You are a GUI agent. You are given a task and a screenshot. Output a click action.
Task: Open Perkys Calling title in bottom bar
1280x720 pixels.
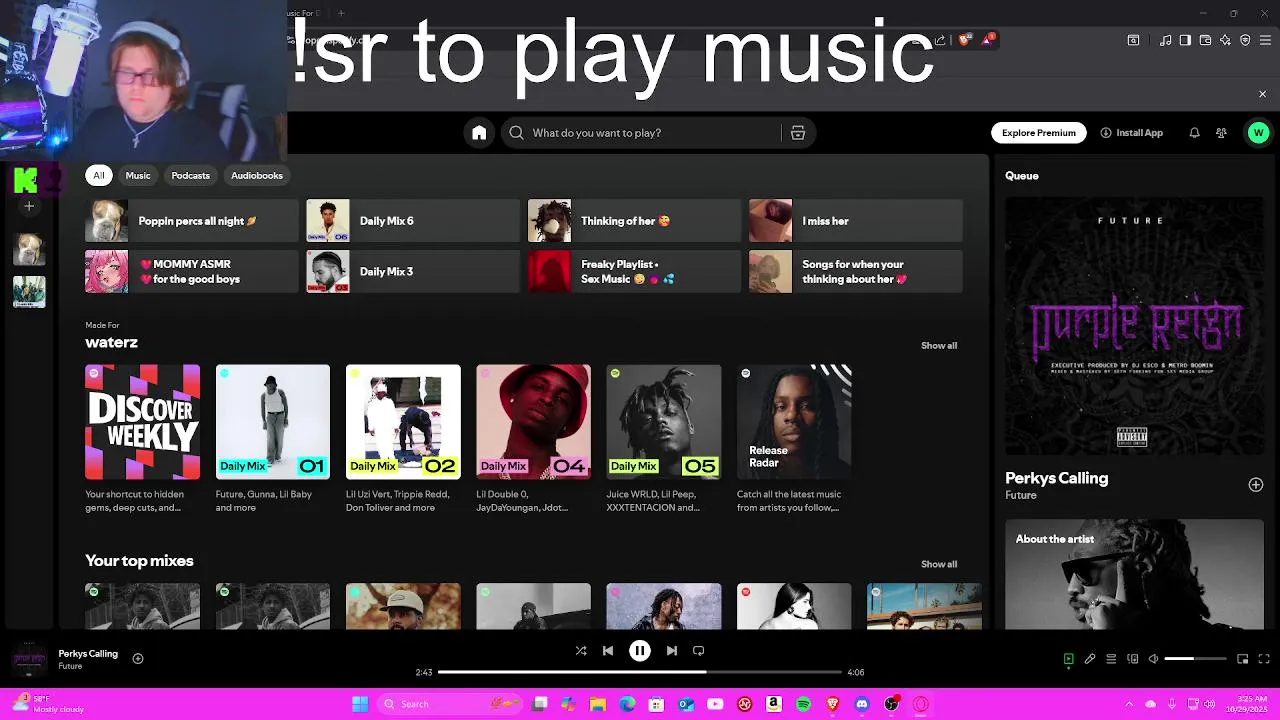coord(88,653)
